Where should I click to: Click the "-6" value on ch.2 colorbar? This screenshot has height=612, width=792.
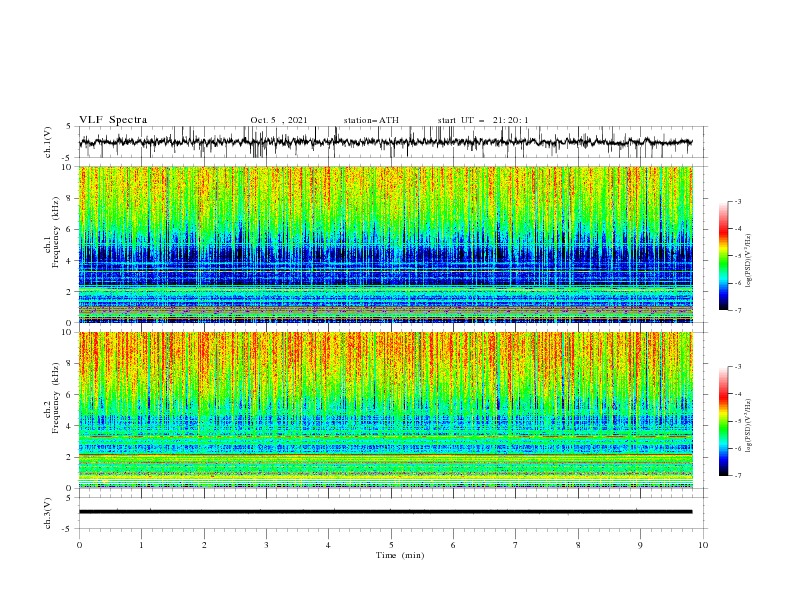[x=738, y=448]
